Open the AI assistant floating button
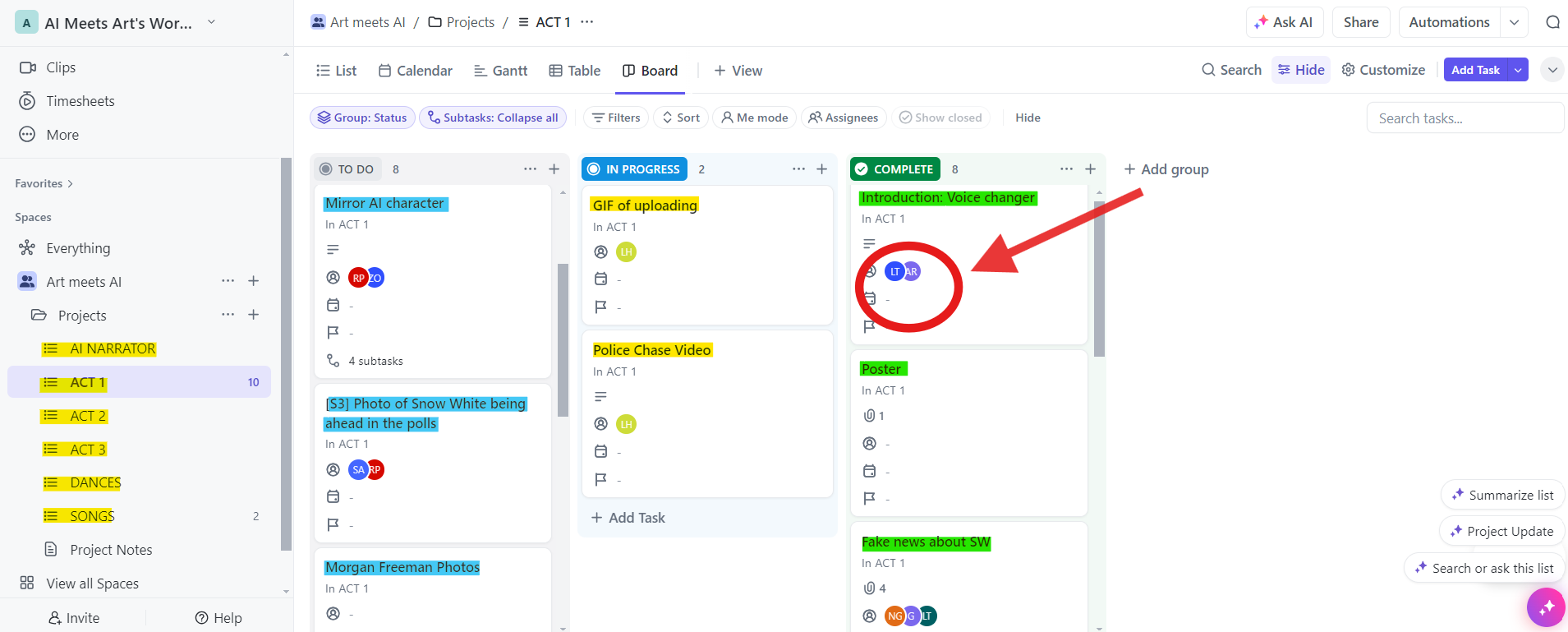The height and width of the screenshot is (632, 1568). [1547, 607]
